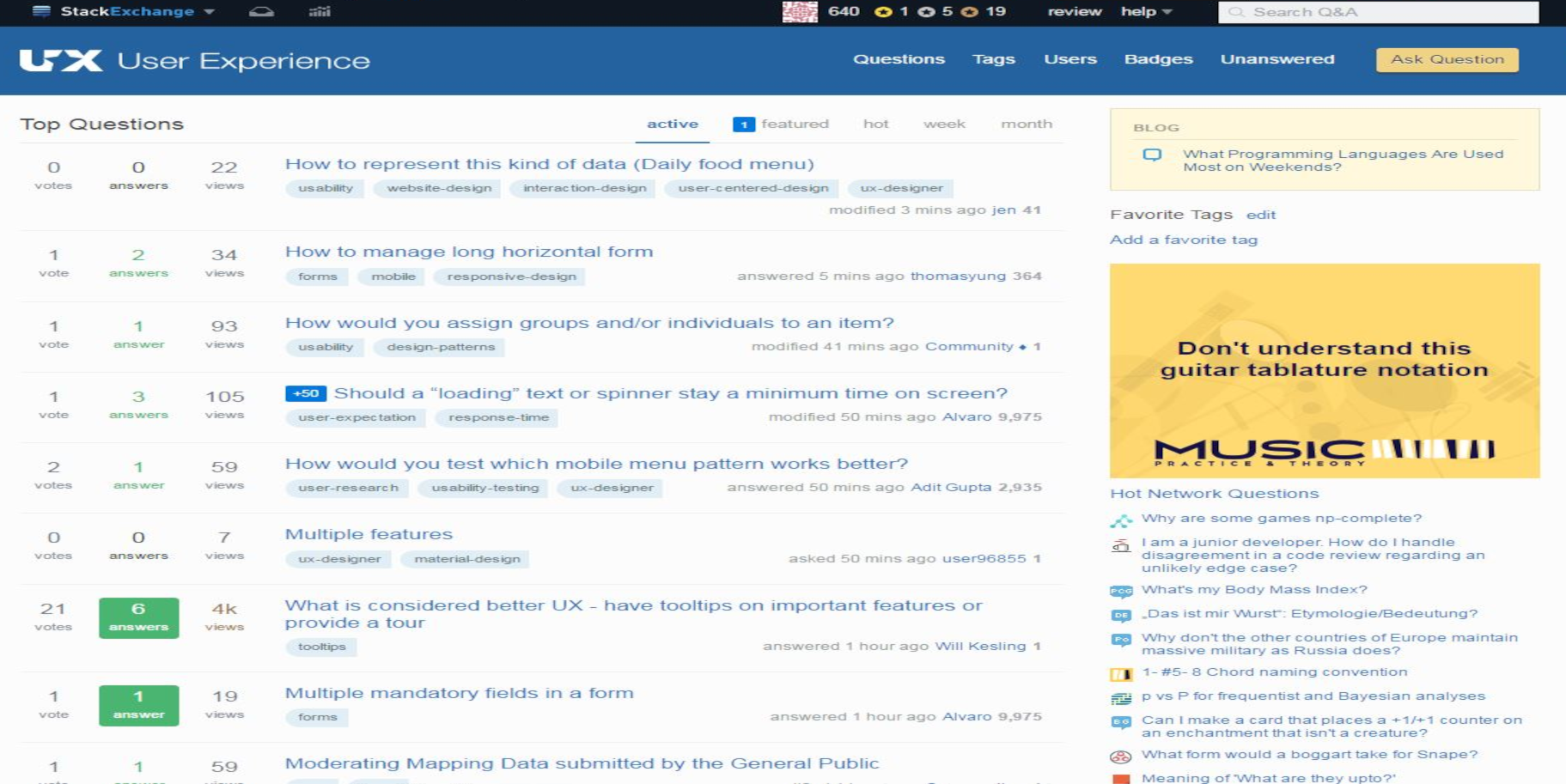This screenshot has width=1566, height=784.
Task: Open the review queue link
Action: (1075, 11)
